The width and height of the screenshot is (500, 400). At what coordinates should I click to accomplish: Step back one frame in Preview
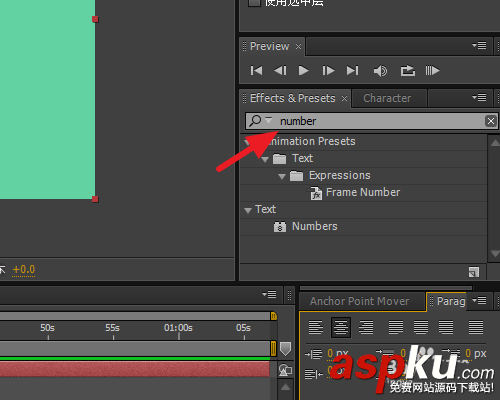(x=280, y=71)
